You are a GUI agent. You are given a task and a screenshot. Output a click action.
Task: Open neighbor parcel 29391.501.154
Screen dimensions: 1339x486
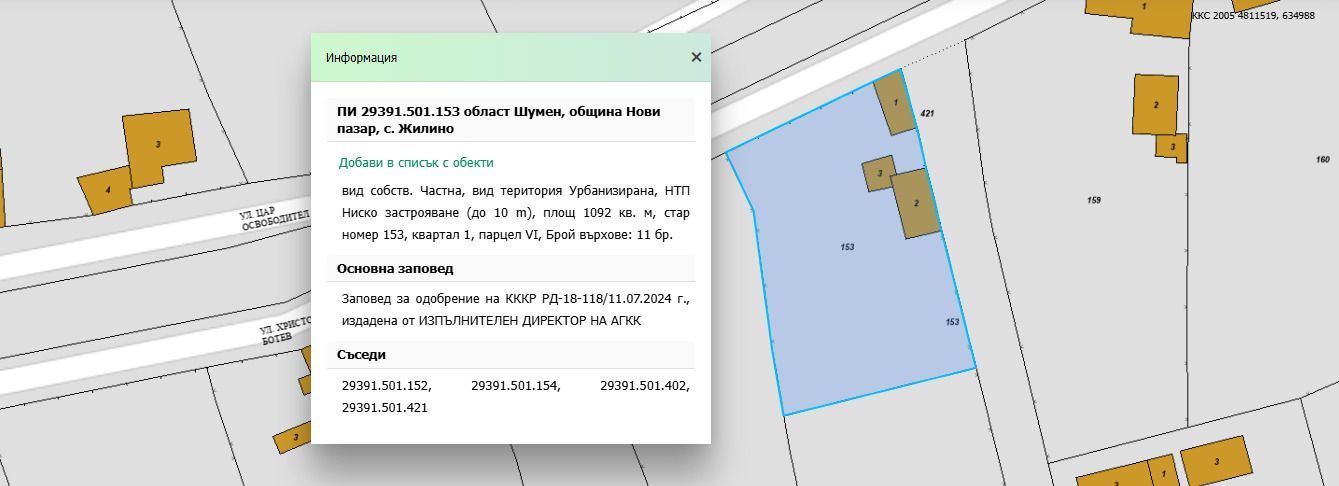[515, 385]
